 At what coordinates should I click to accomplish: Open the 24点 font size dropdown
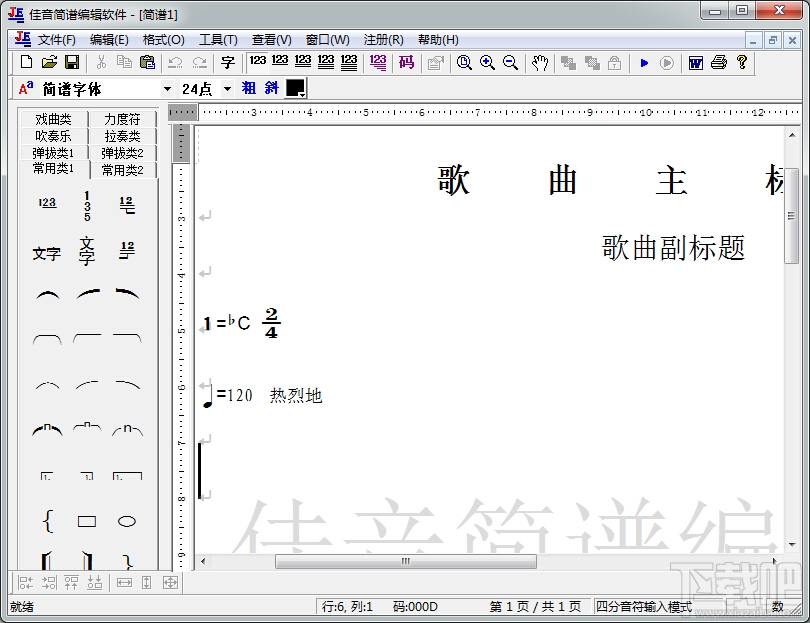227,89
